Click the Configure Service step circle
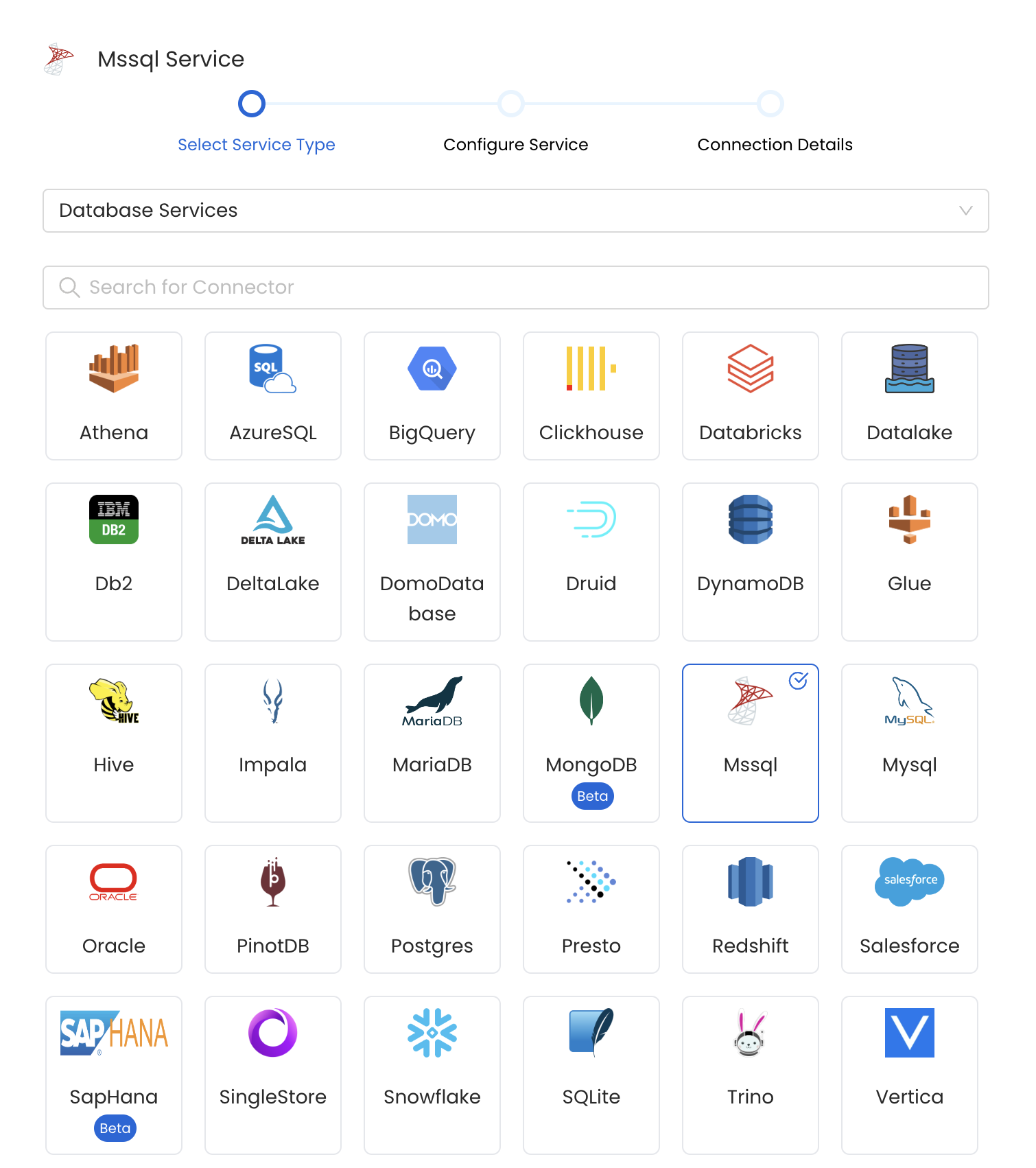 [x=511, y=104]
